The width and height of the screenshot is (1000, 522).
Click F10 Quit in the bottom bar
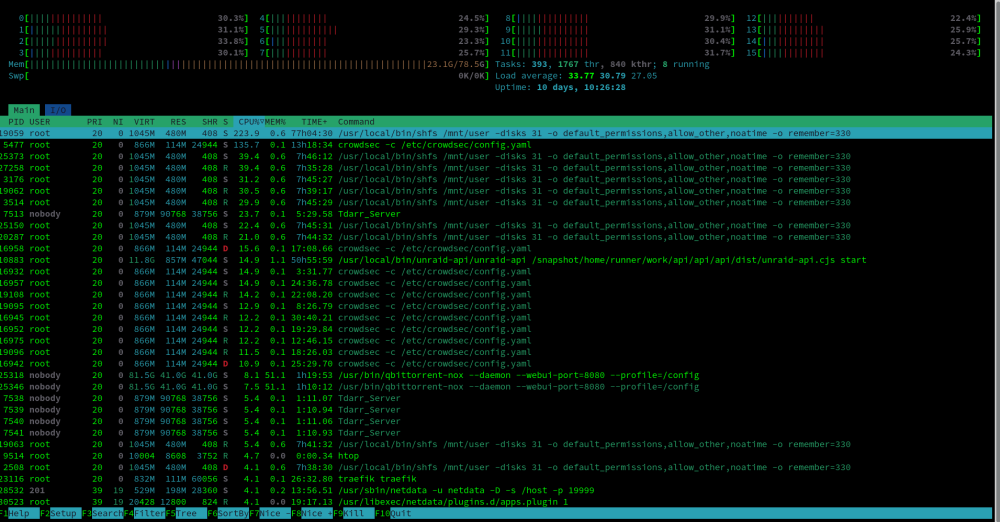pyautogui.click(x=393, y=513)
